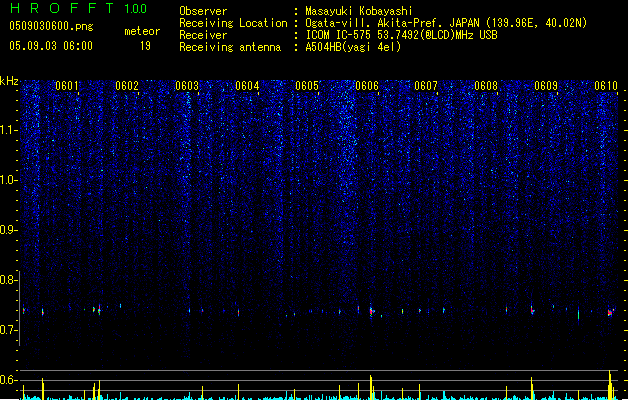629x400 pixels.
Task: Click the Receiver label
Action: click(203, 35)
